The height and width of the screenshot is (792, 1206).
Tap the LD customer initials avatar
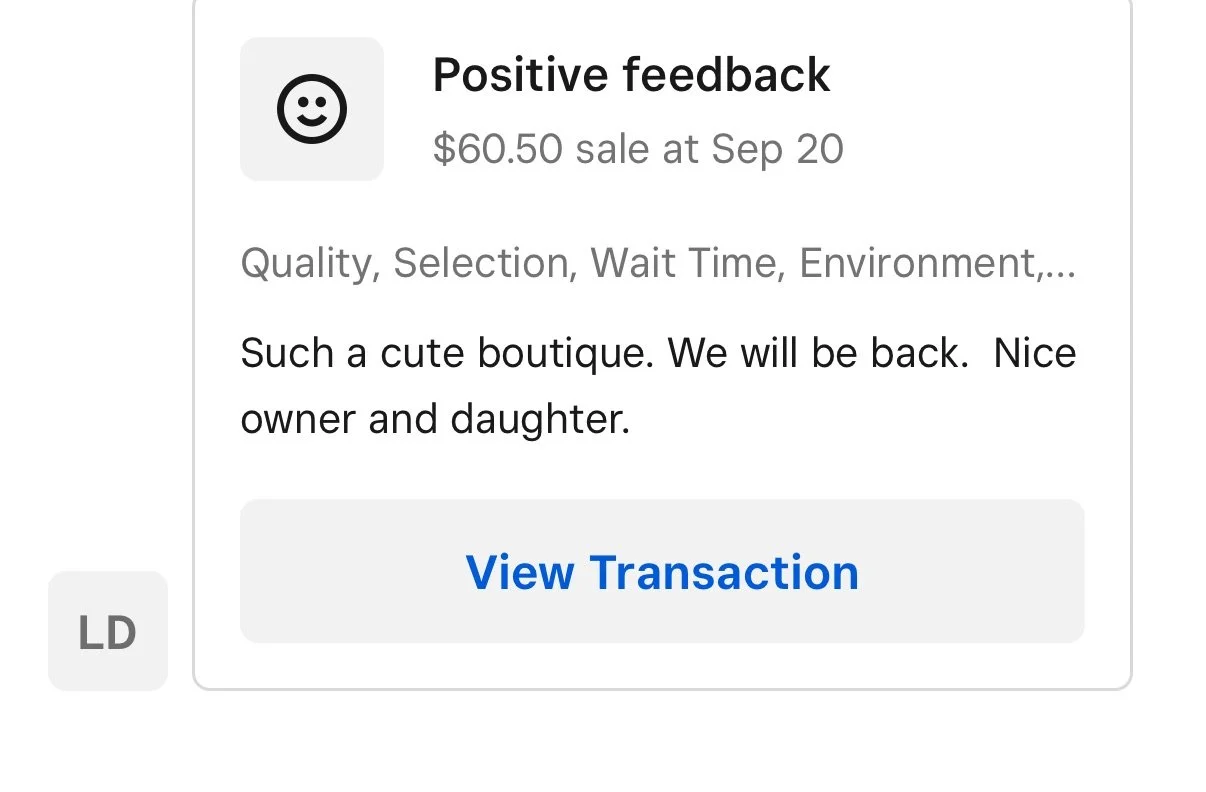pyautogui.click(x=107, y=631)
